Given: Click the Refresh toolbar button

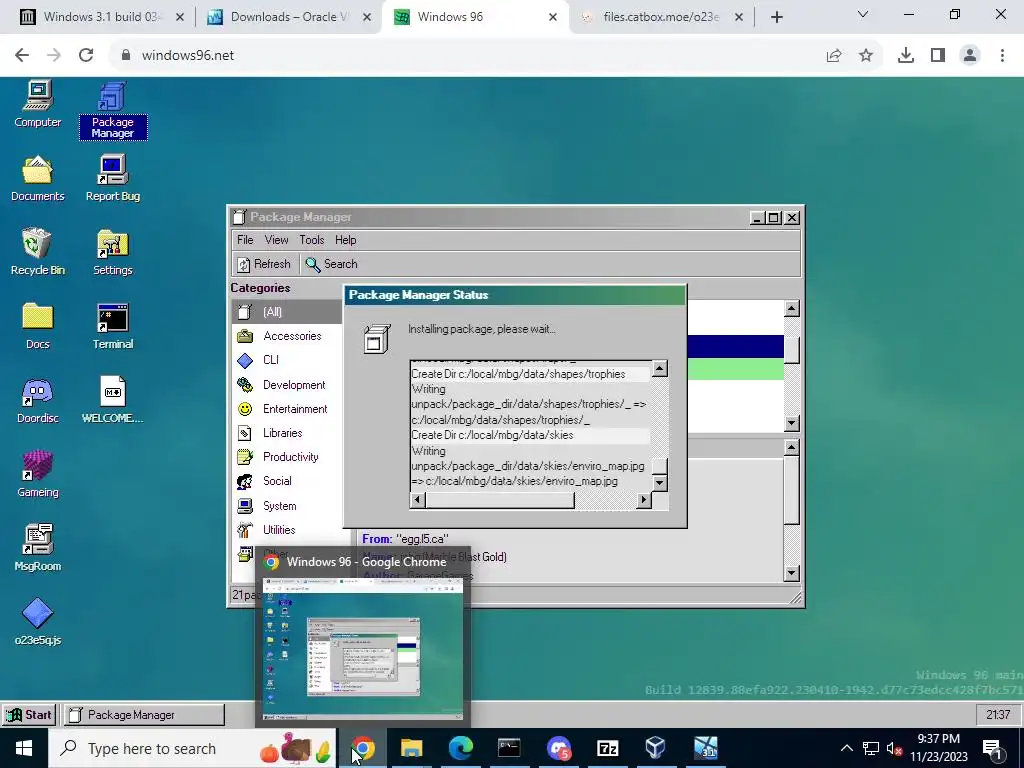Looking at the screenshot, I should click(x=264, y=264).
